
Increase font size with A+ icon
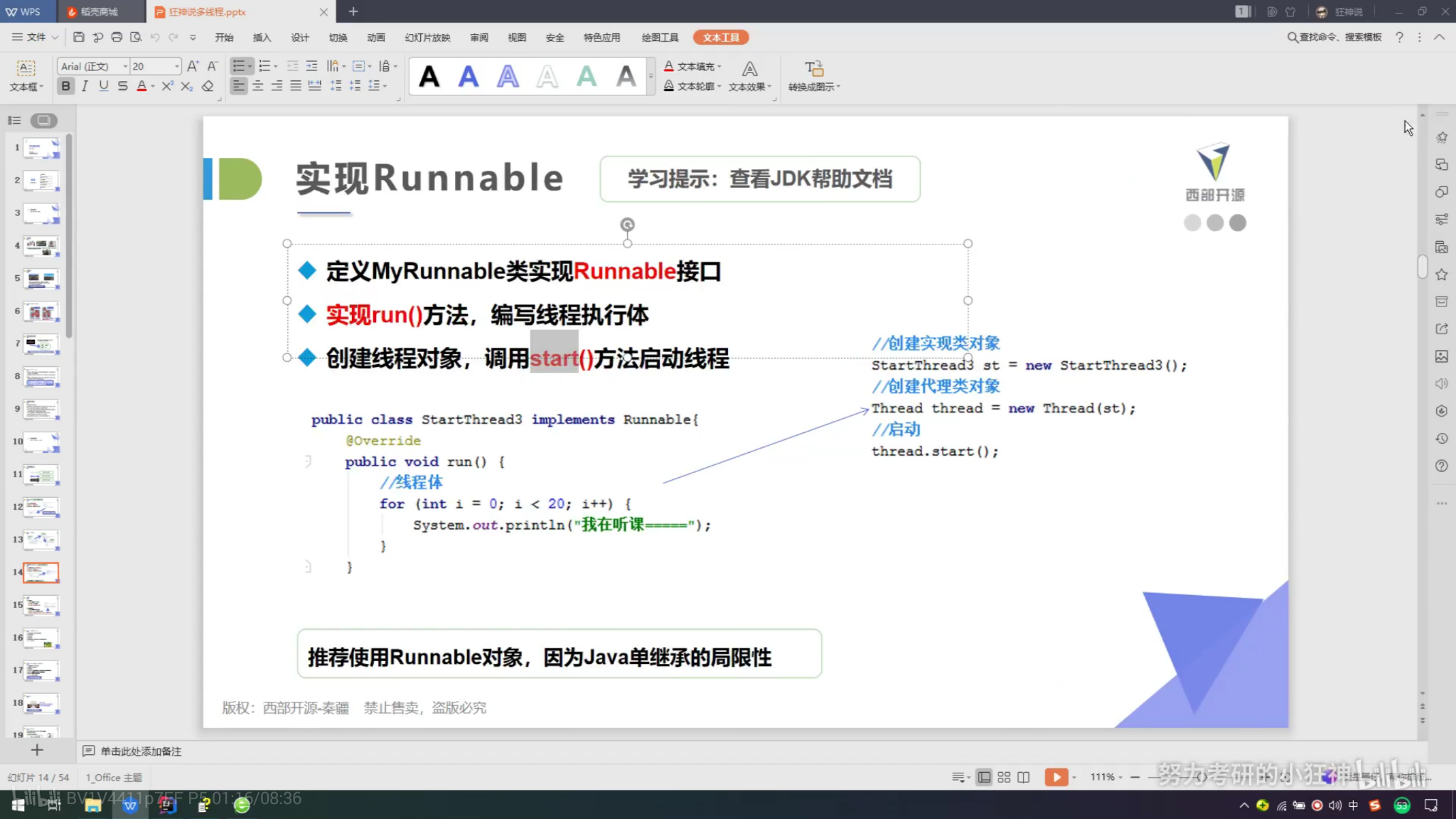pos(193,66)
